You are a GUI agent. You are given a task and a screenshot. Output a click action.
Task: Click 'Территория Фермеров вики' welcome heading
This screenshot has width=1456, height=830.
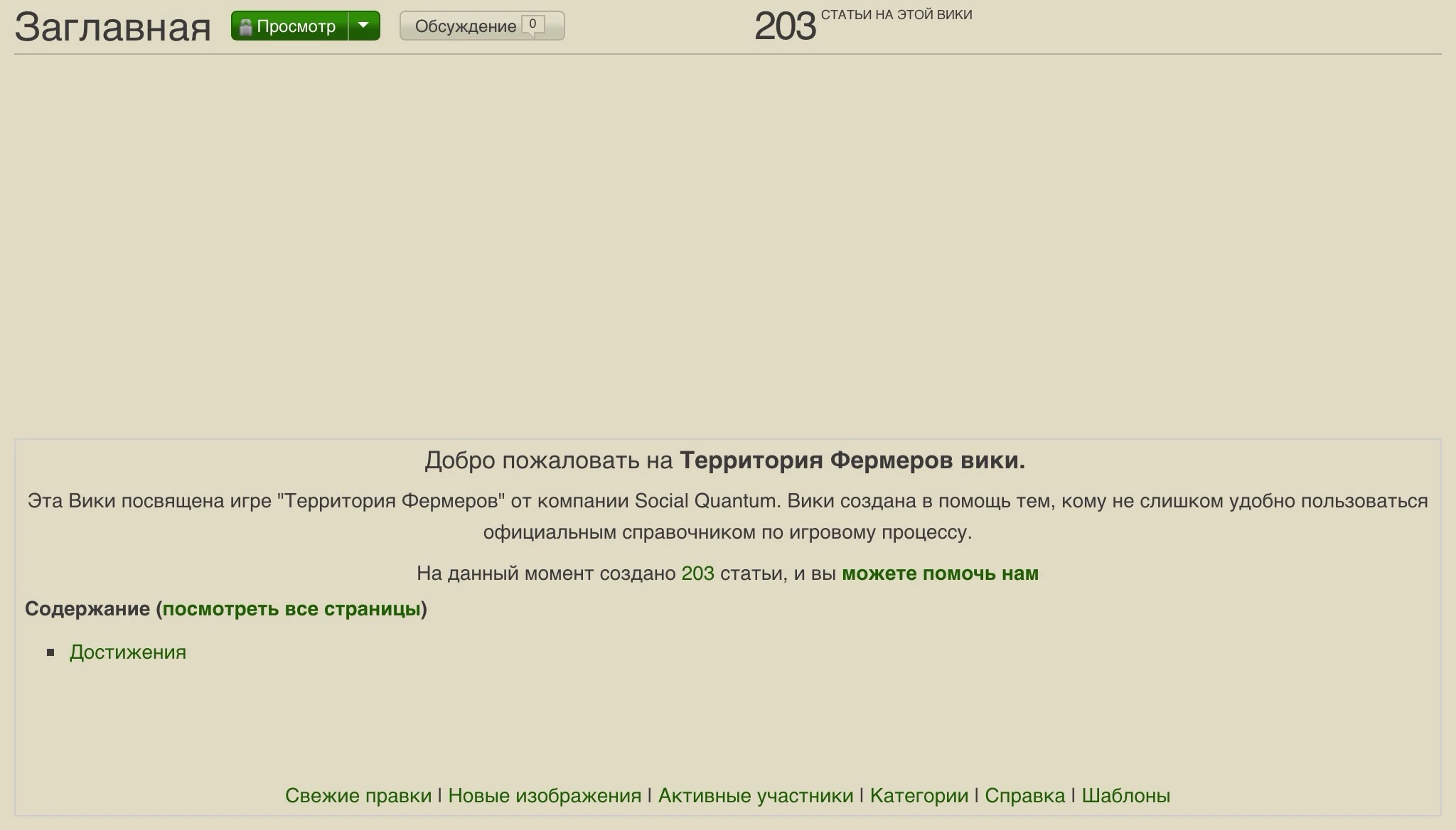click(852, 460)
